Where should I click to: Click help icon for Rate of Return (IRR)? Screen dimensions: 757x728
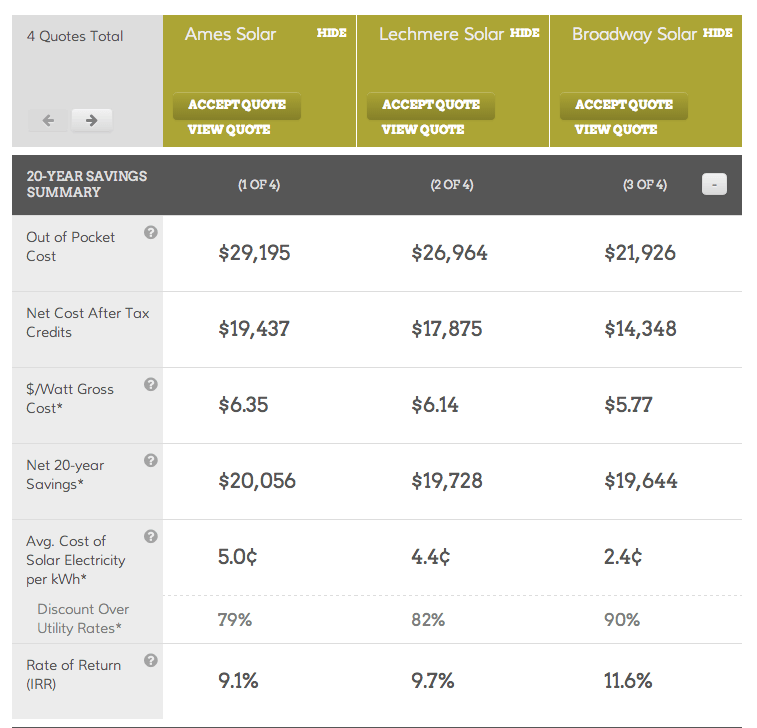(x=151, y=661)
